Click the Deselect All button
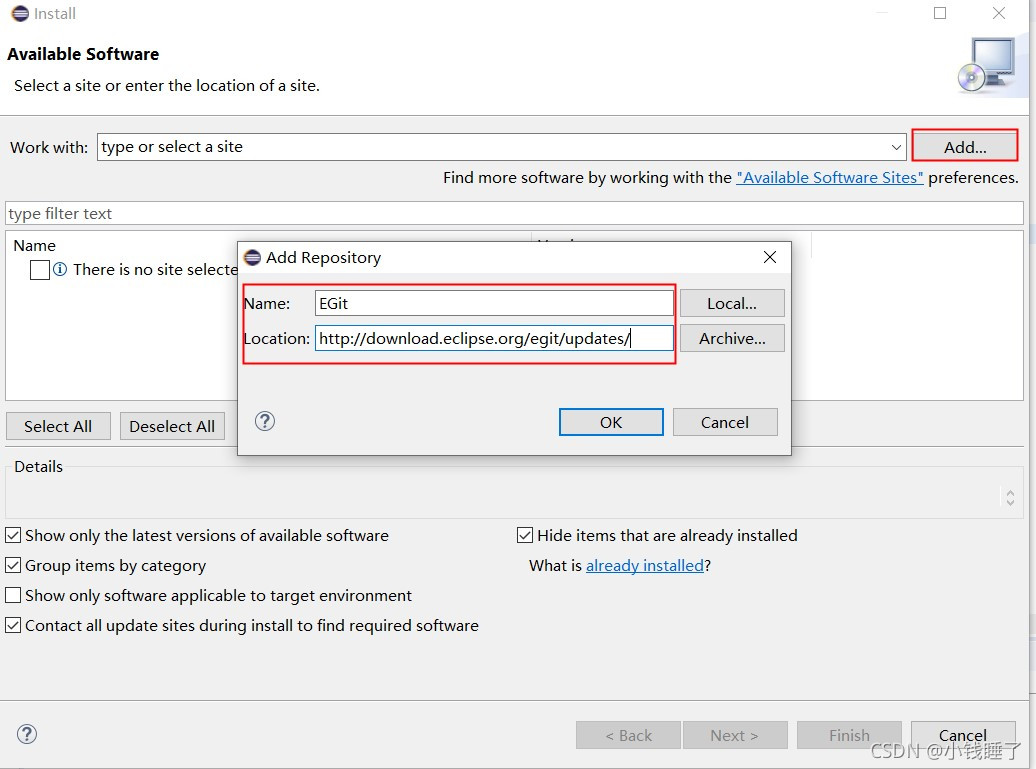Image resolution: width=1036 pixels, height=769 pixels. pyautogui.click(x=172, y=426)
